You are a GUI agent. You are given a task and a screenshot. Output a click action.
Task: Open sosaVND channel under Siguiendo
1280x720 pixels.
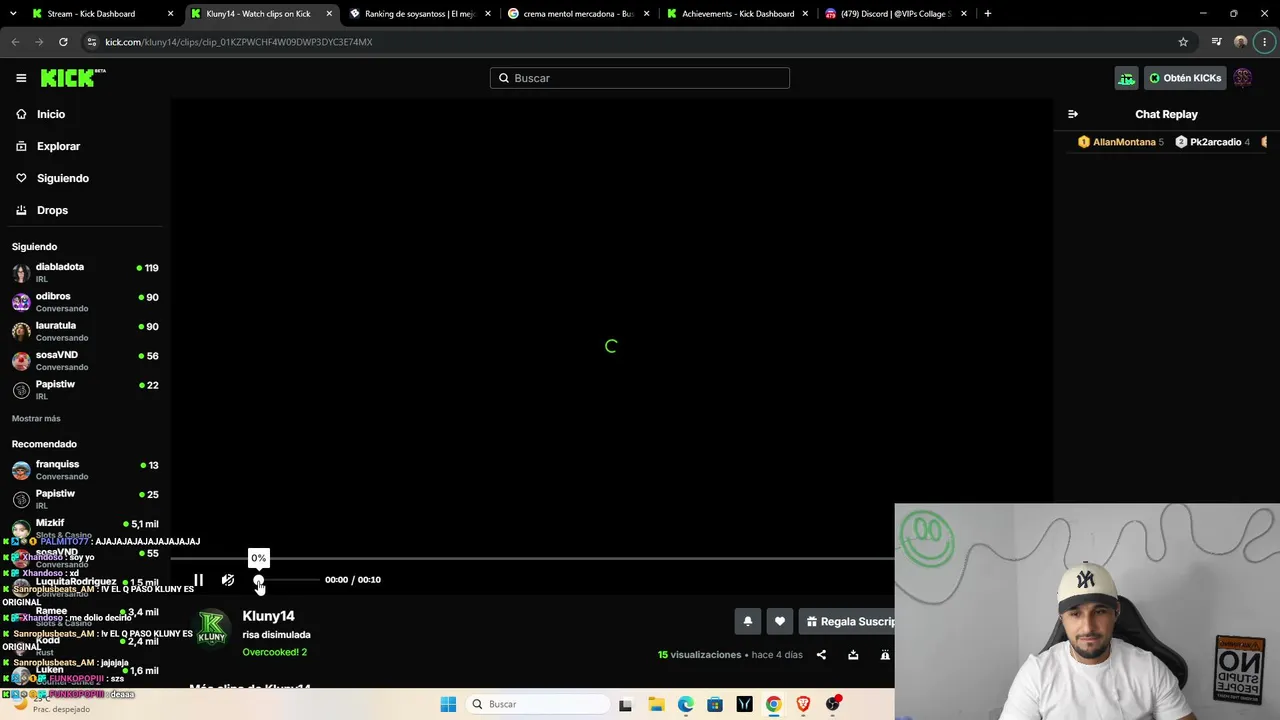point(85,360)
